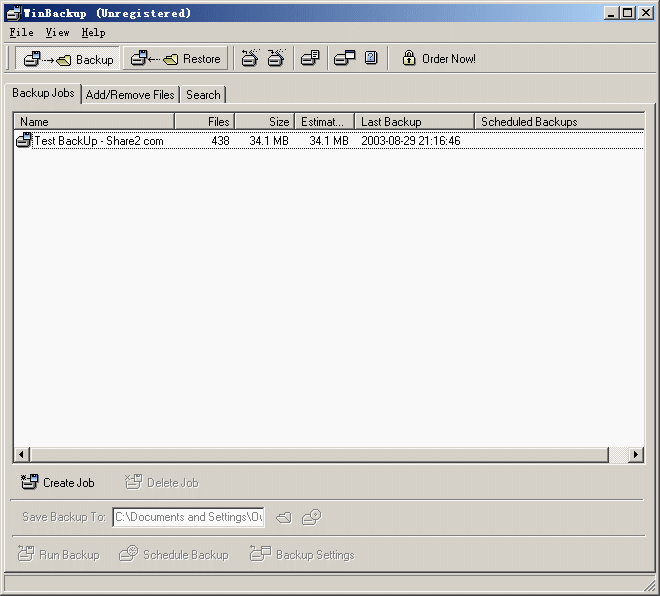Select the Test BackUp - Share2.com job
The height and width of the screenshot is (596, 660).
pos(98,141)
